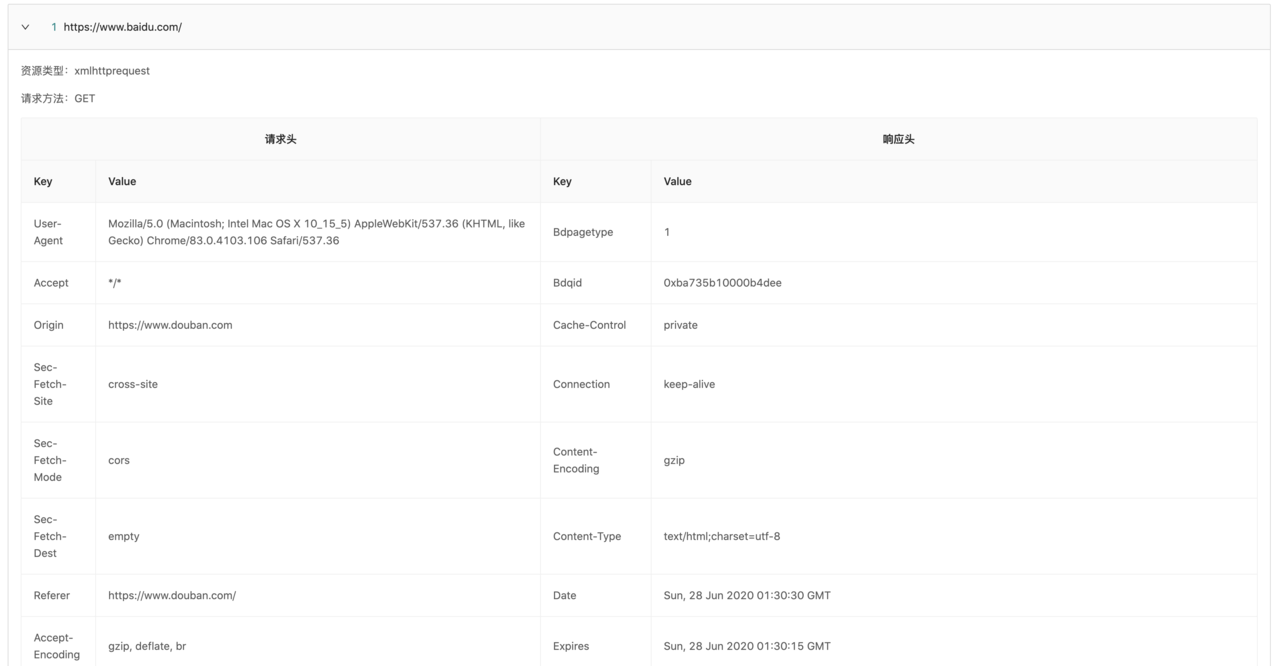Click the response headers Value column header
The height and width of the screenshot is (666, 1280).
point(954,181)
